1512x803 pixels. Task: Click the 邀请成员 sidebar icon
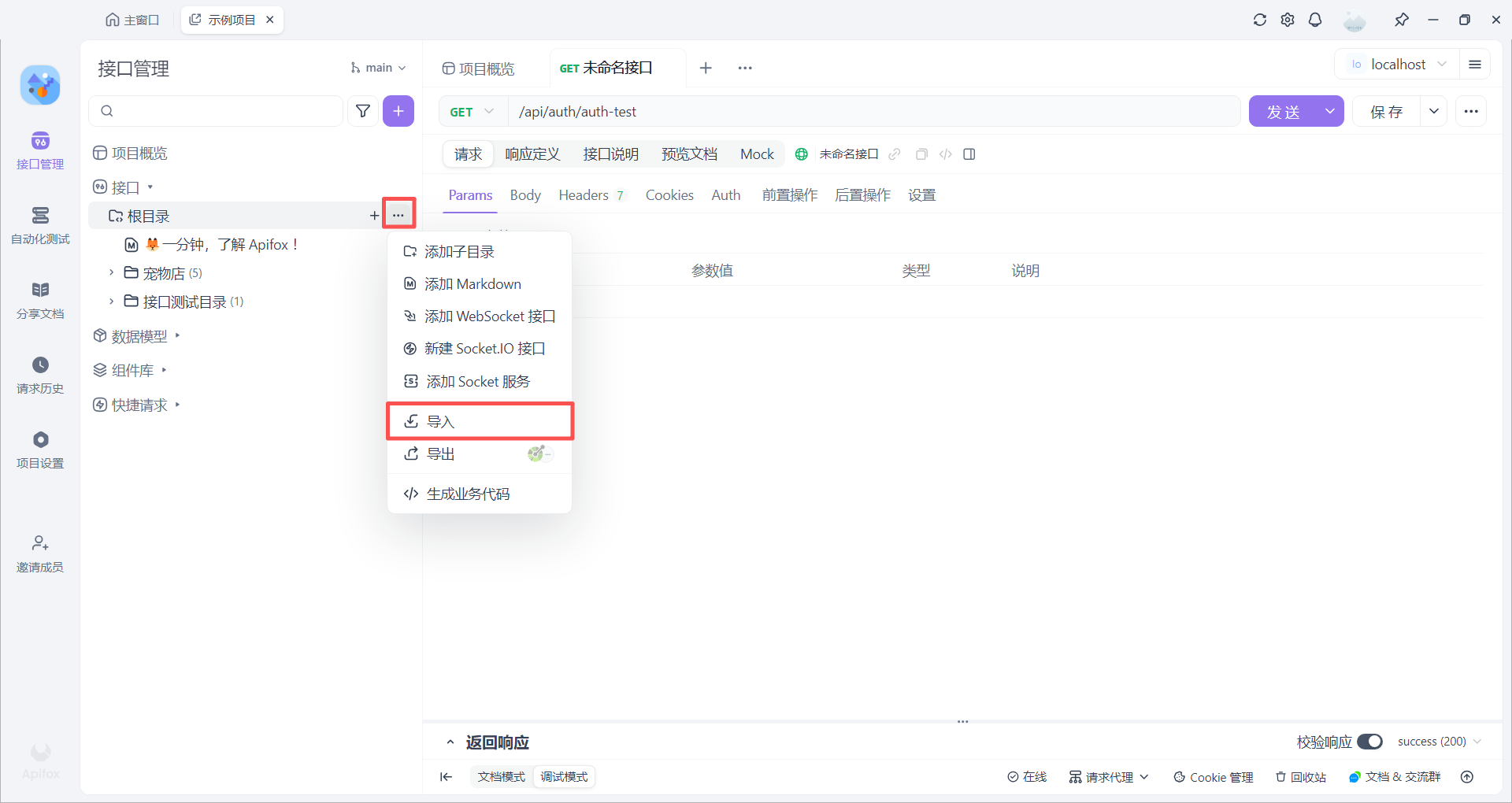(x=39, y=552)
